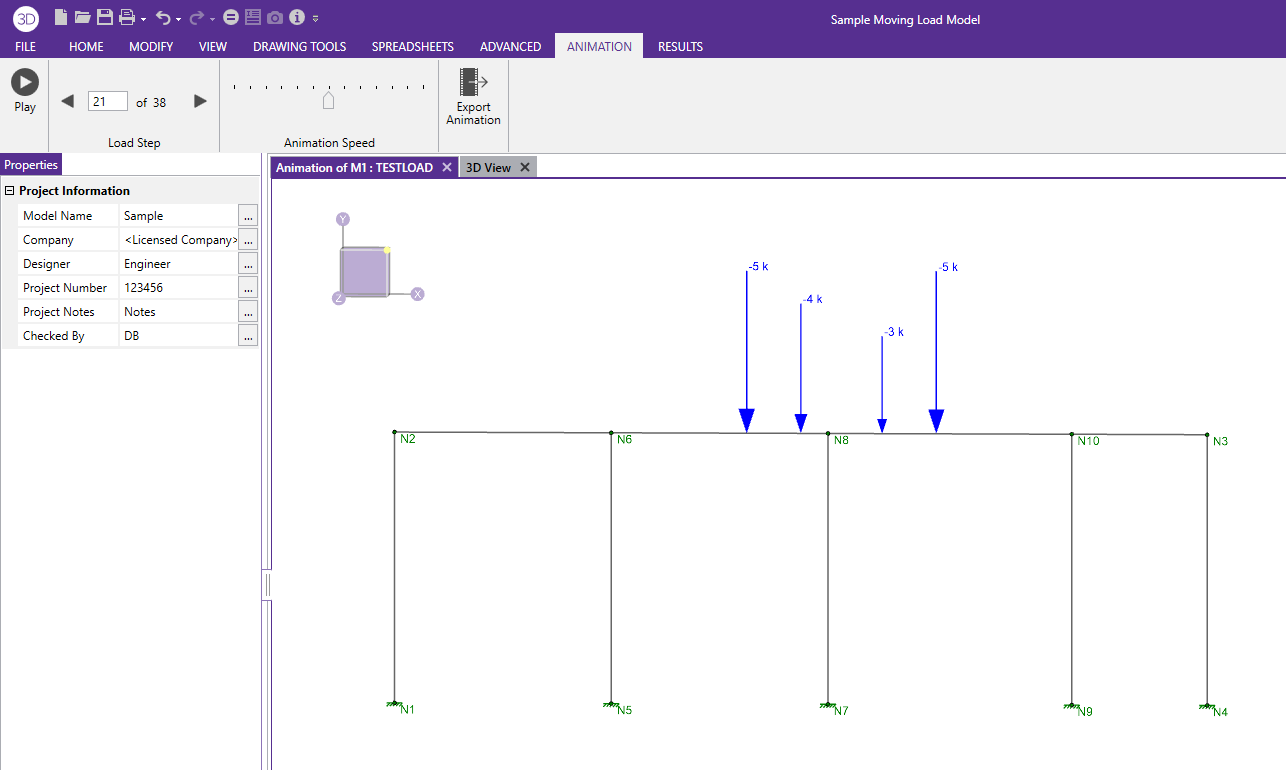Click the solve equals-sign icon
This screenshot has width=1286, height=770.
click(231, 17)
